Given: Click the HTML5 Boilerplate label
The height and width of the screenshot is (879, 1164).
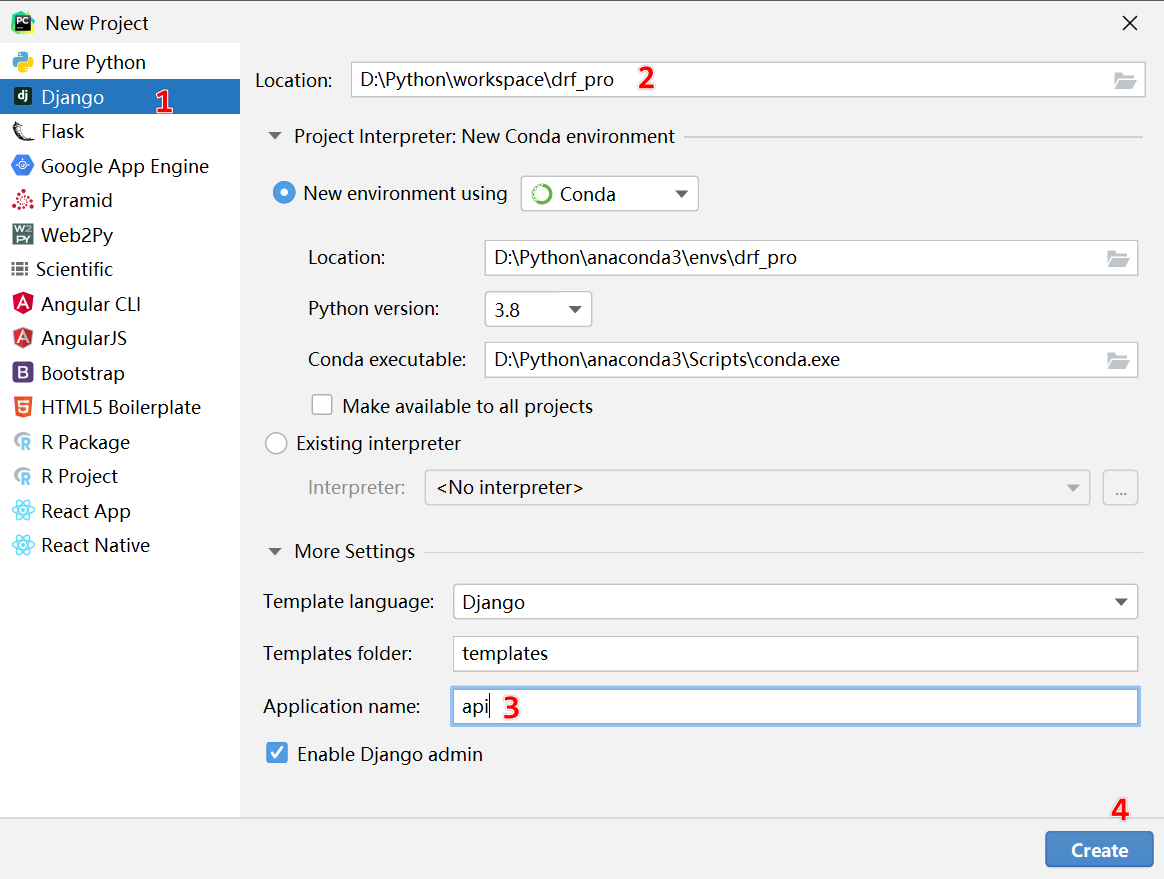Looking at the screenshot, I should pos(121,408).
